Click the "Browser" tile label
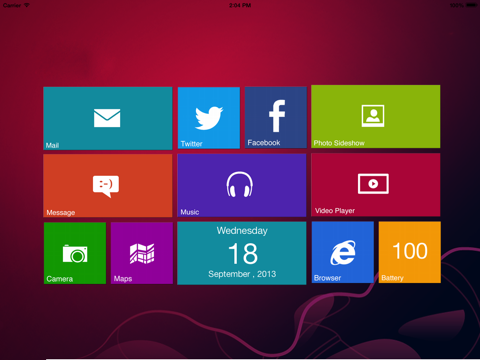 pyautogui.click(x=327, y=278)
